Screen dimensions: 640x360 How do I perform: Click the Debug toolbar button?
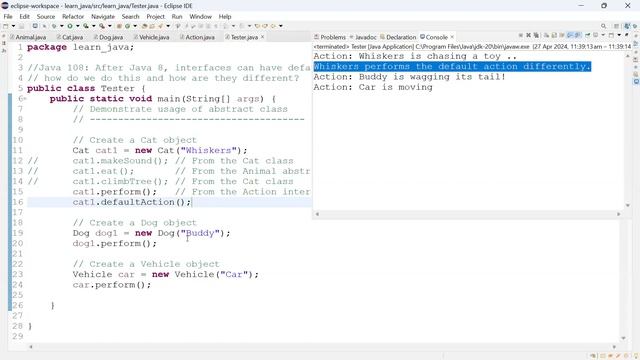pos(54,26)
